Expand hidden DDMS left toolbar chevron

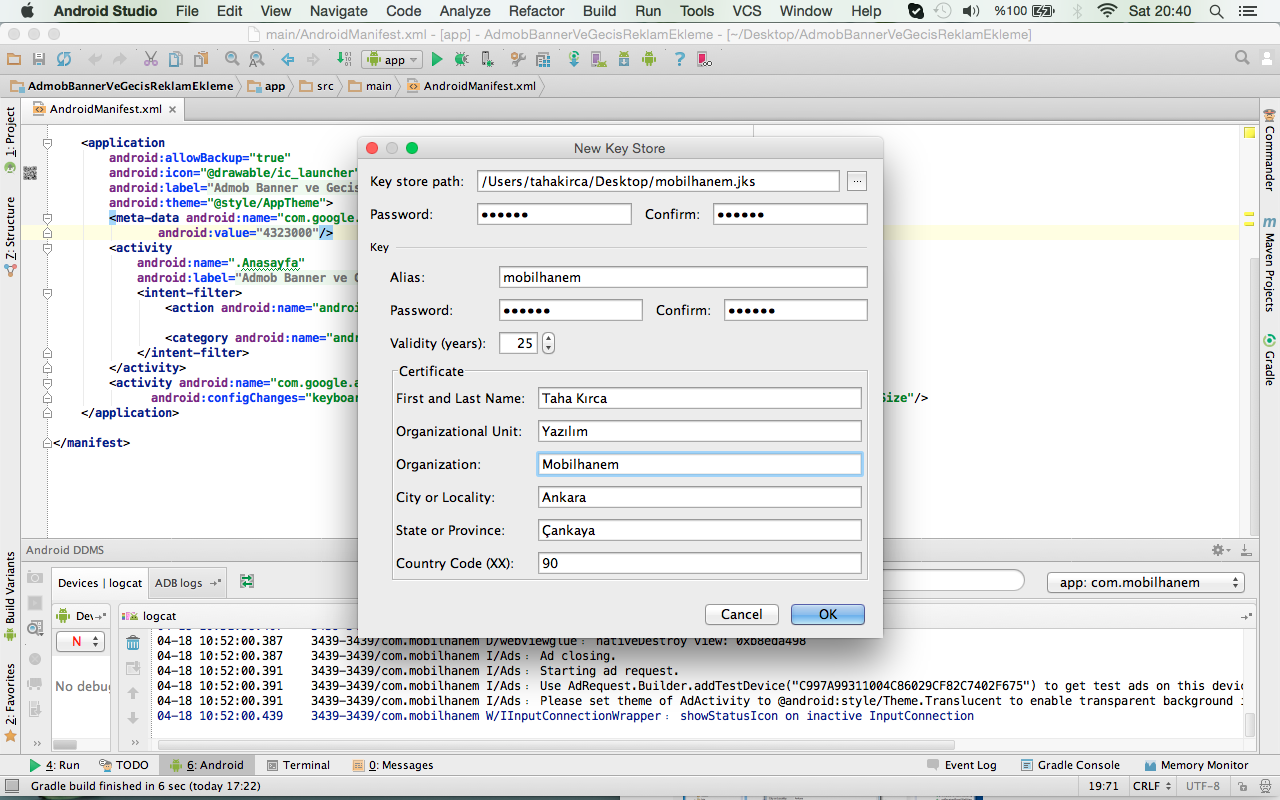point(37,744)
